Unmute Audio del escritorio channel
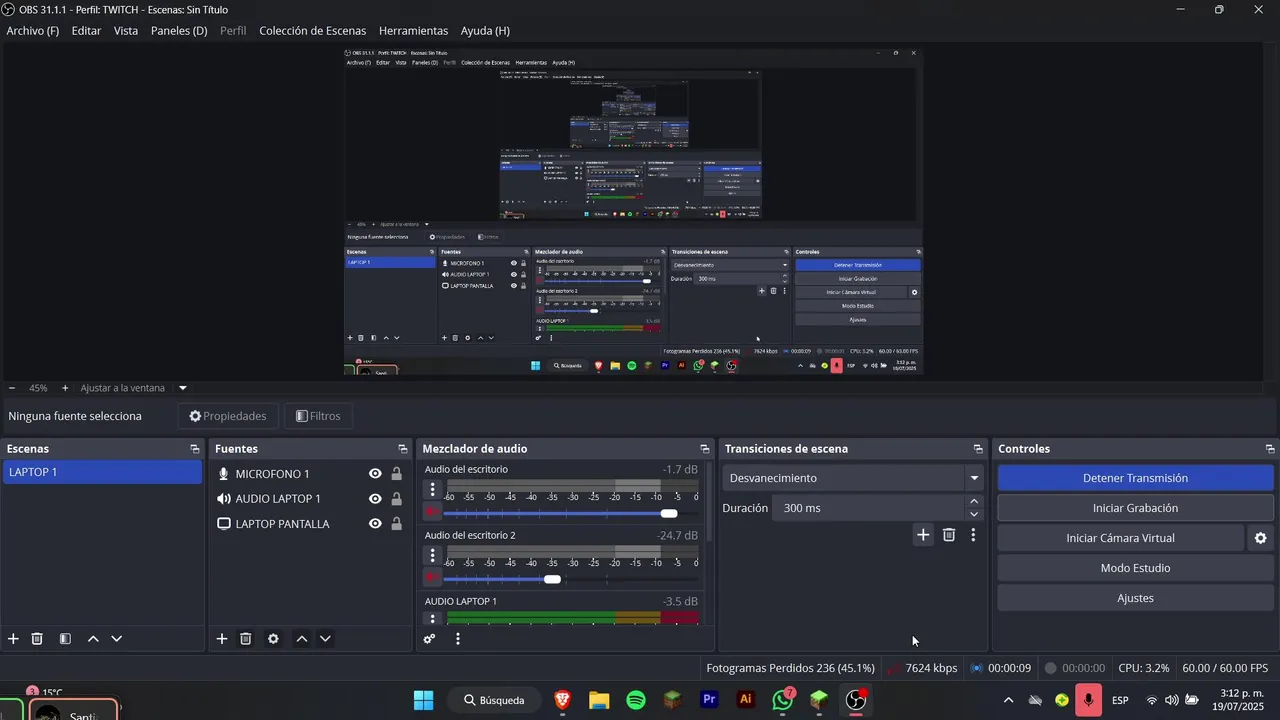Image resolution: width=1280 pixels, height=720 pixels. coord(432,512)
